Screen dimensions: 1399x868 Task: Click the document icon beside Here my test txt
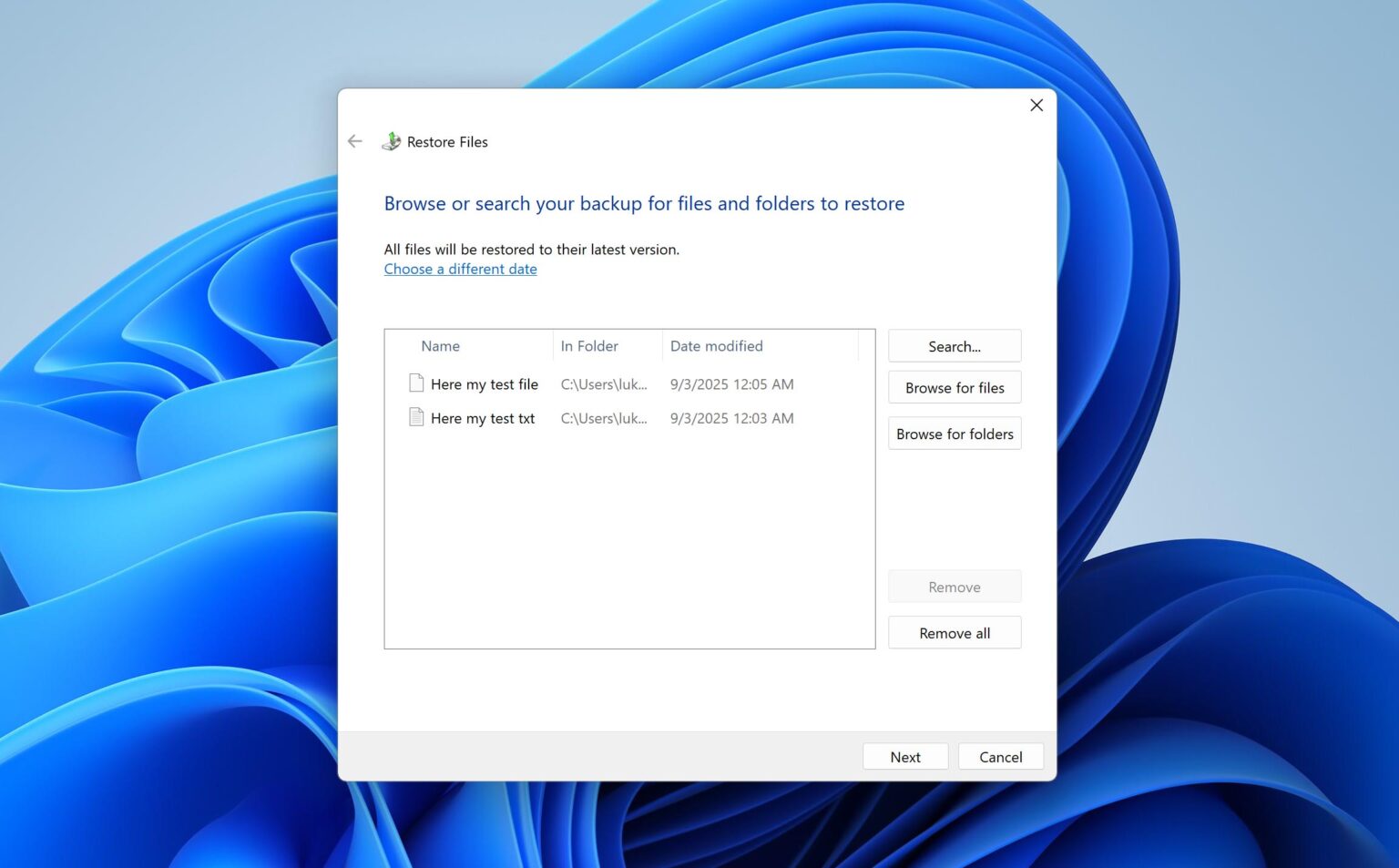pos(415,417)
